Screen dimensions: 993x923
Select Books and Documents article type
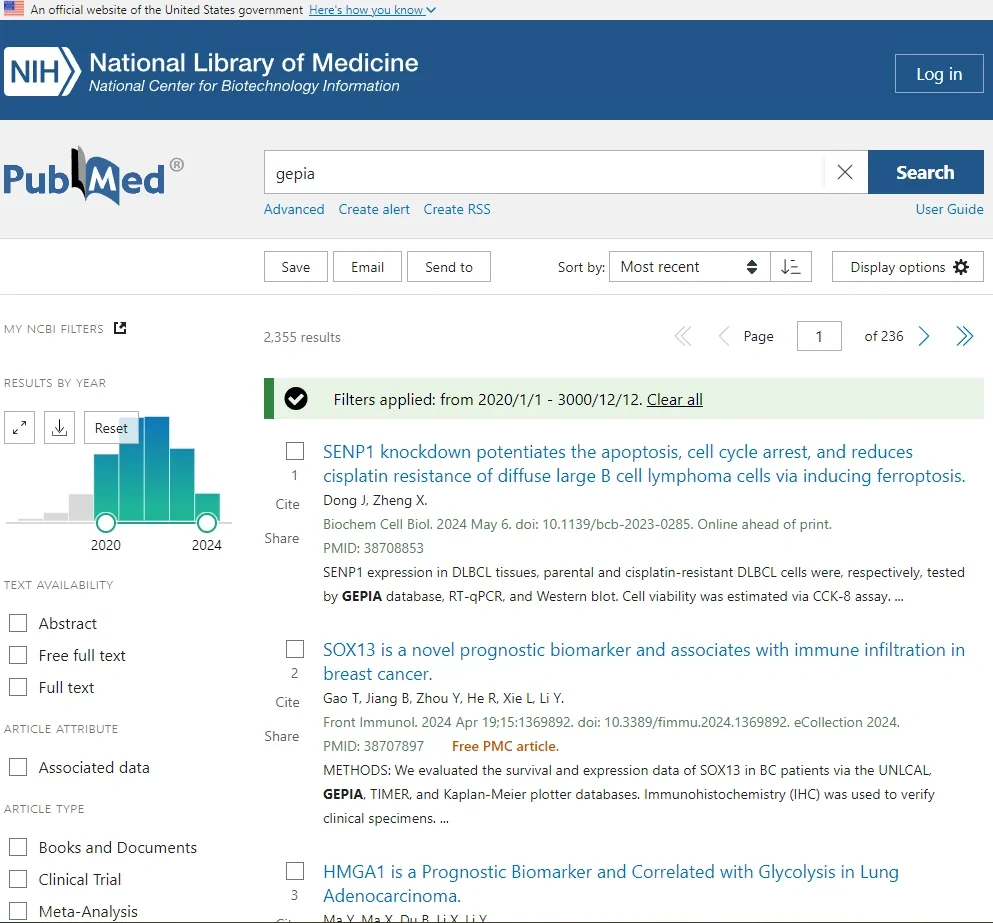click(18, 847)
